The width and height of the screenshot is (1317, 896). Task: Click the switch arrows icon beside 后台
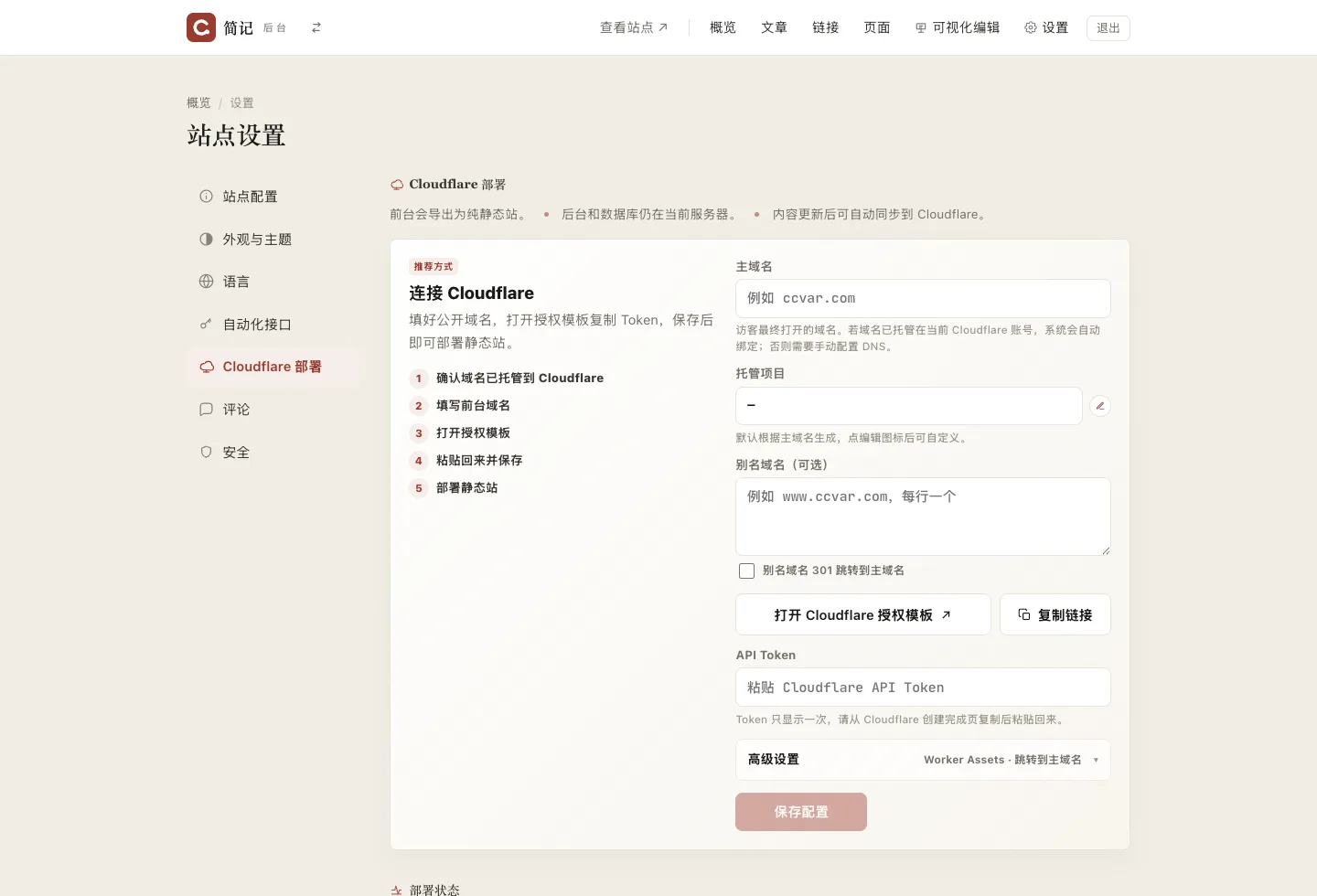coord(316,27)
